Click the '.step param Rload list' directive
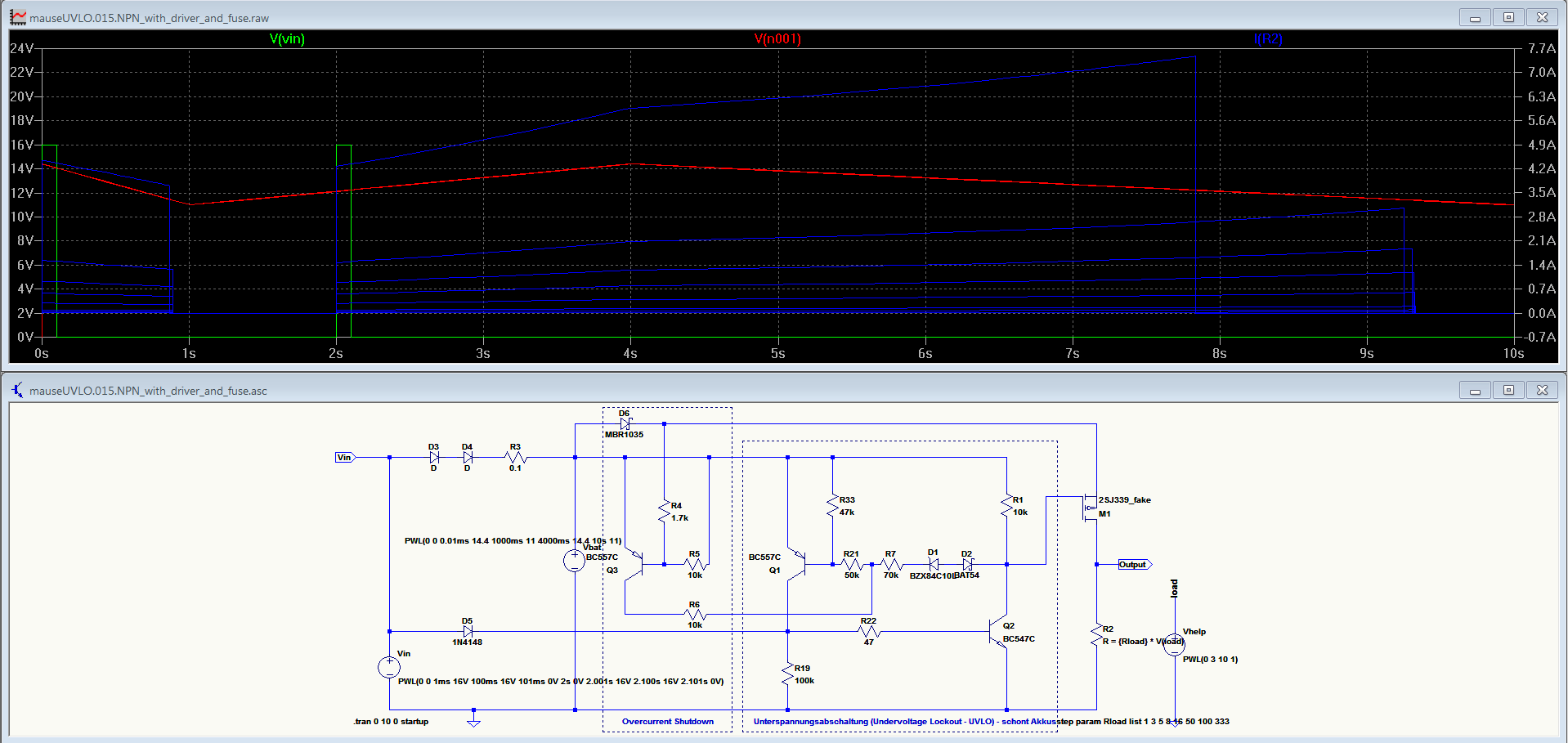The image size is (1568, 743). coord(1145,722)
